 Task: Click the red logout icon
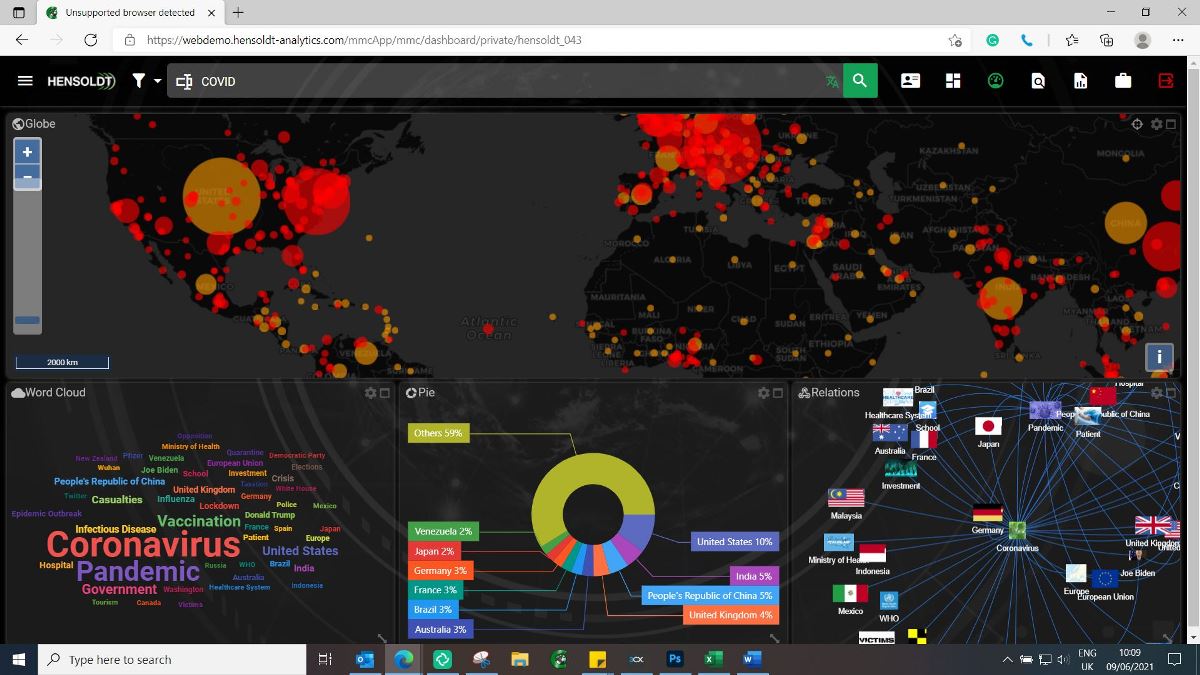pyautogui.click(x=1166, y=81)
